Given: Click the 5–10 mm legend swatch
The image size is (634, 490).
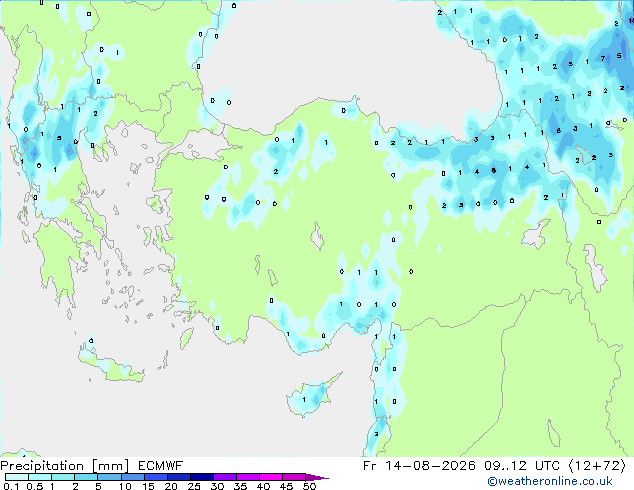Looking at the screenshot, I should pyautogui.click(x=109, y=477).
